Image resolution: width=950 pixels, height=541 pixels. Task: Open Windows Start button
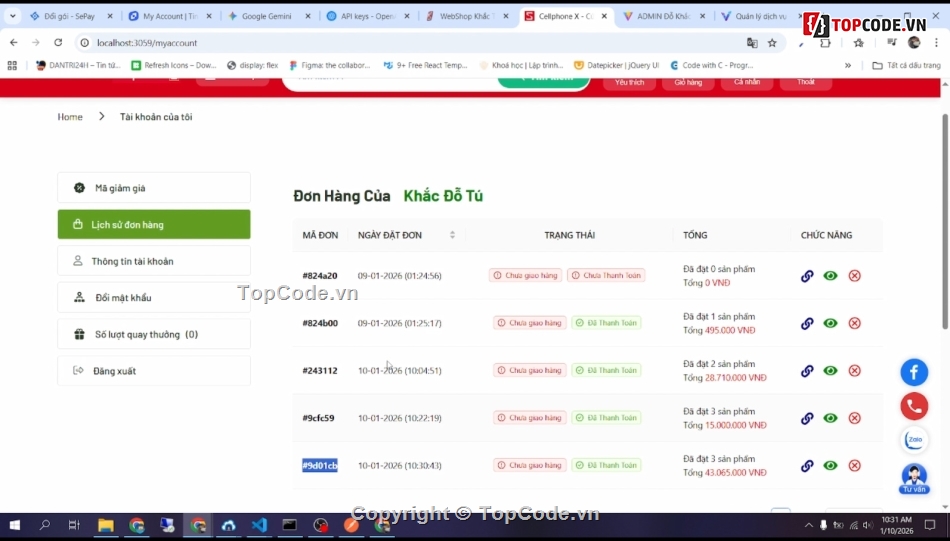pyautogui.click(x=15, y=525)
